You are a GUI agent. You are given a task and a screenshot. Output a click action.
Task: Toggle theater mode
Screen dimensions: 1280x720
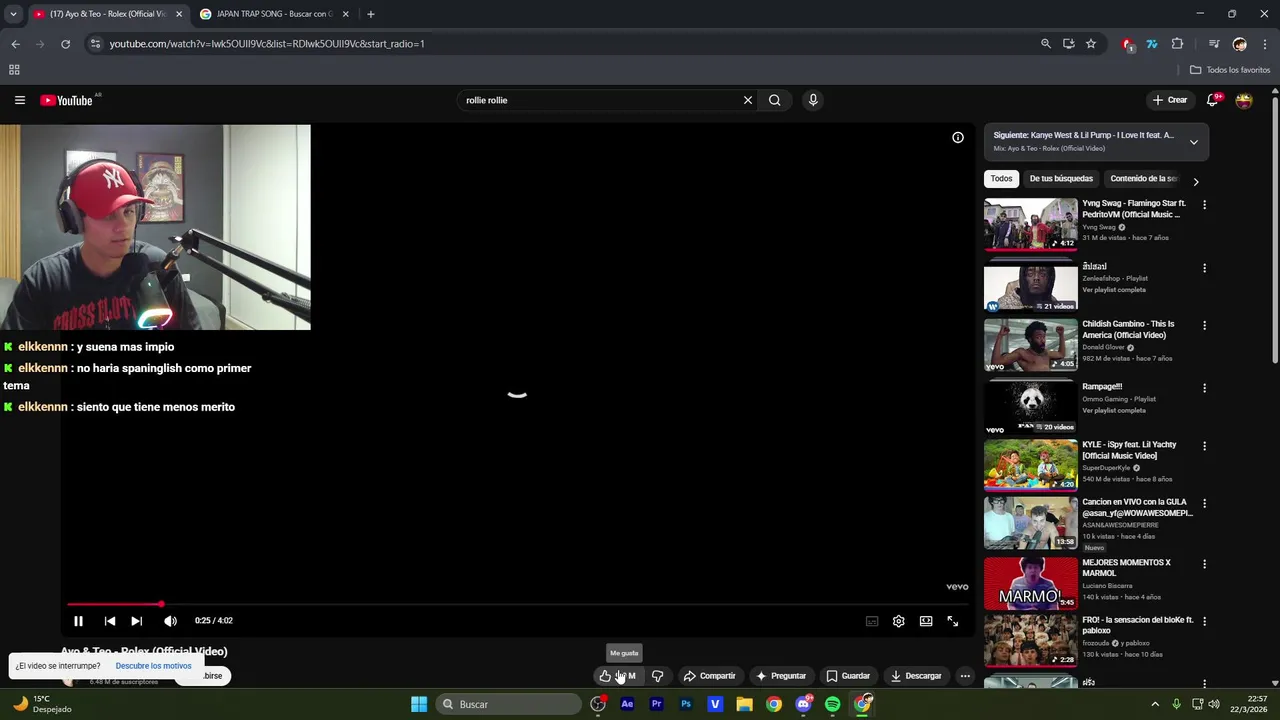[x=926, y=621]
